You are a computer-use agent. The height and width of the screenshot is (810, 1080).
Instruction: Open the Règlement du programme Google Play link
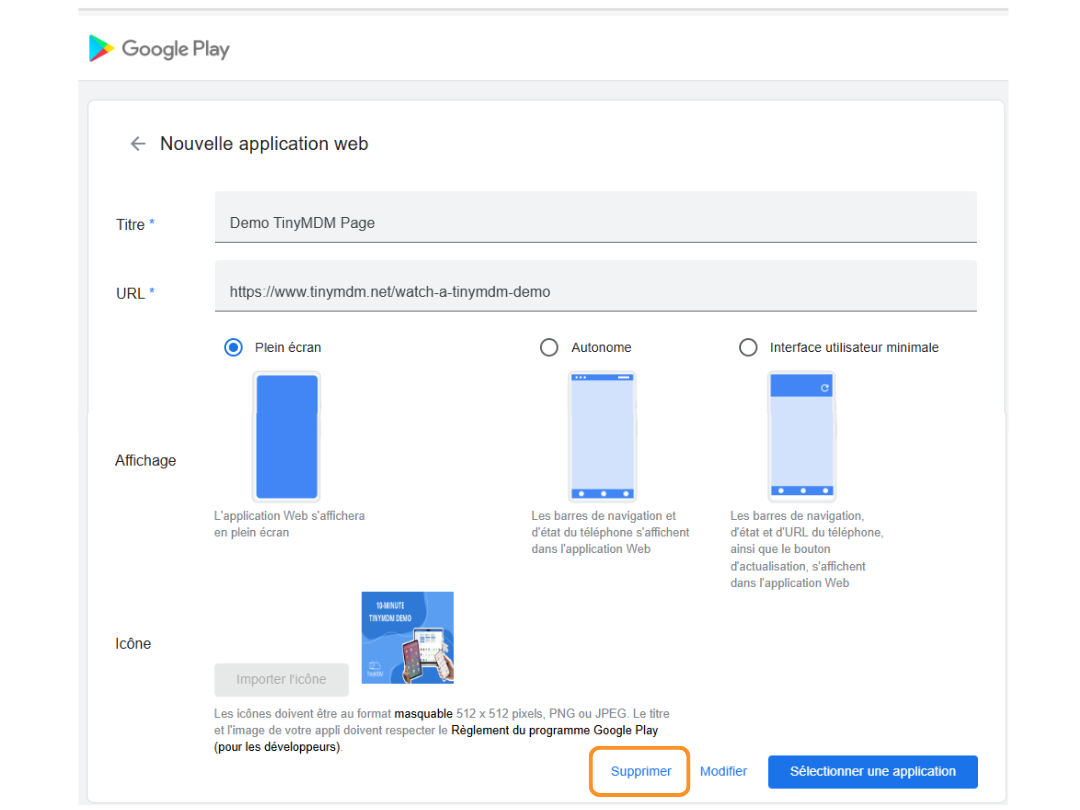tap(554, 730)
